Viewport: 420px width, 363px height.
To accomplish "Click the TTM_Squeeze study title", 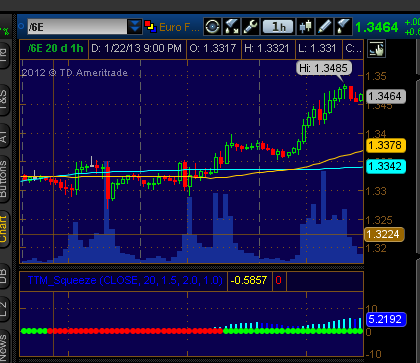I will pyautogui.click(x=125, y=280).
